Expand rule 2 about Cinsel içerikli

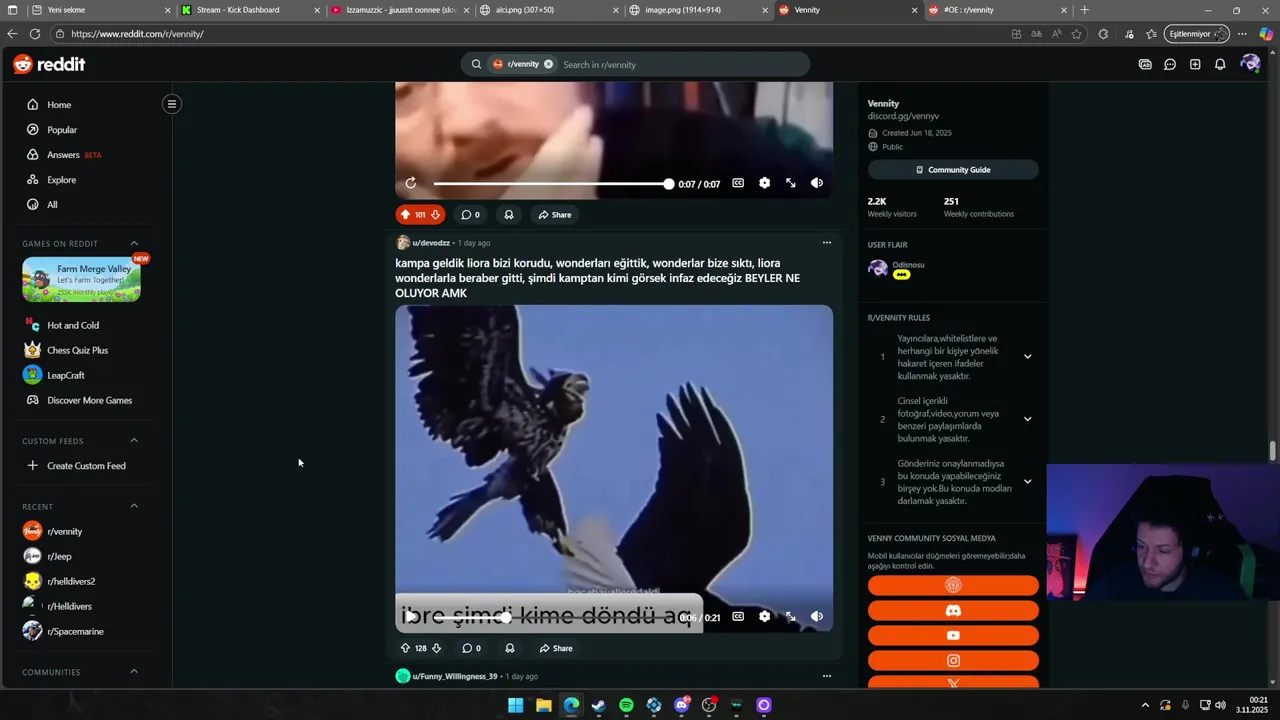coord(1027,419)
